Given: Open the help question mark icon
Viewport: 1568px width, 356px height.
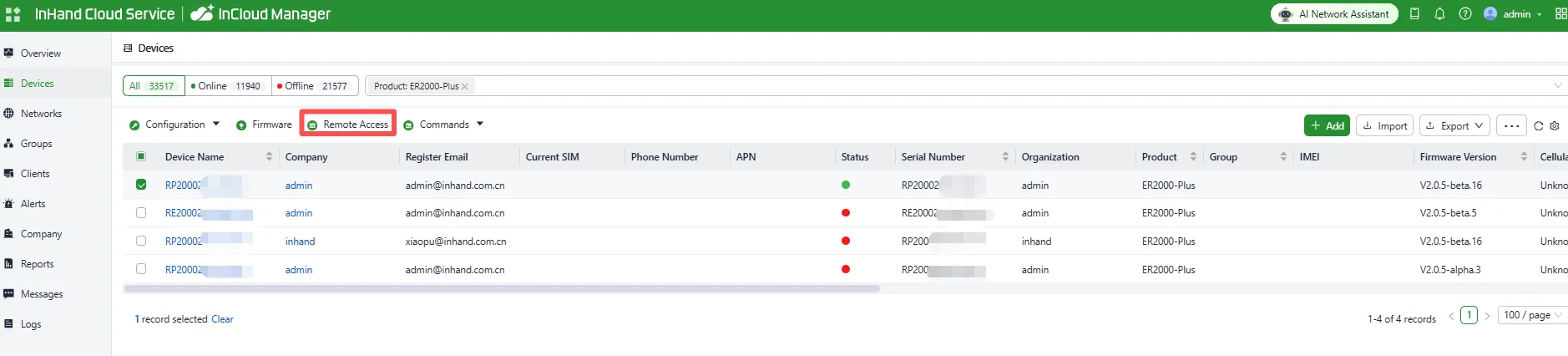Looking at the screenshot, I should pos(1465,14).
